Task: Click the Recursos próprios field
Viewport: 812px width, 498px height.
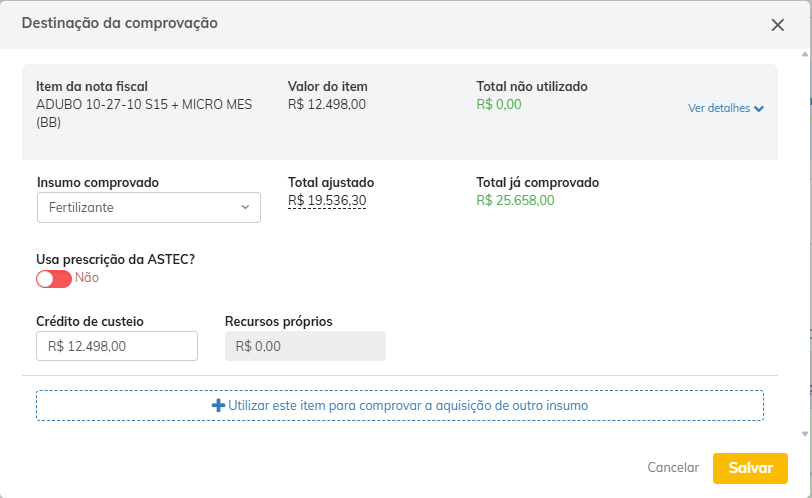Action: [x=305, y=346]
